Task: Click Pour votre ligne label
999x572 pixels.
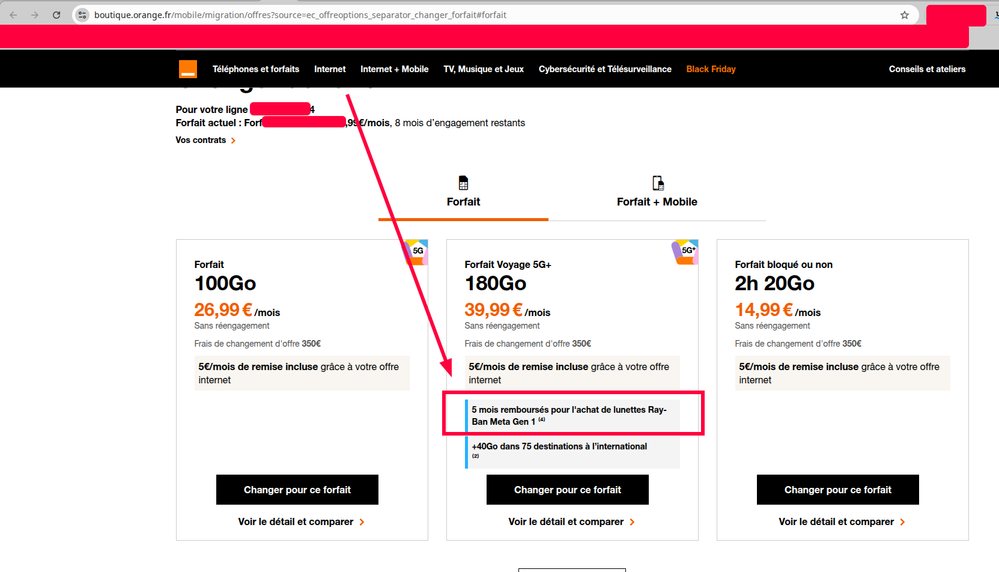Action: [x=212, y=110]
